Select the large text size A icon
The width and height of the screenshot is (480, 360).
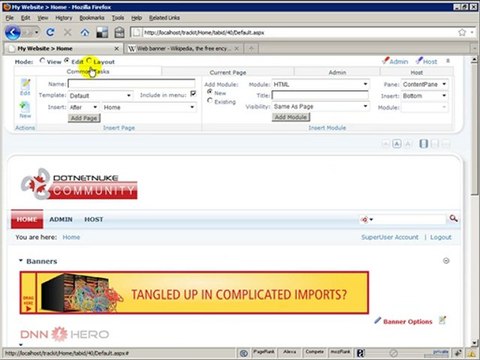(x=408, y=144)
